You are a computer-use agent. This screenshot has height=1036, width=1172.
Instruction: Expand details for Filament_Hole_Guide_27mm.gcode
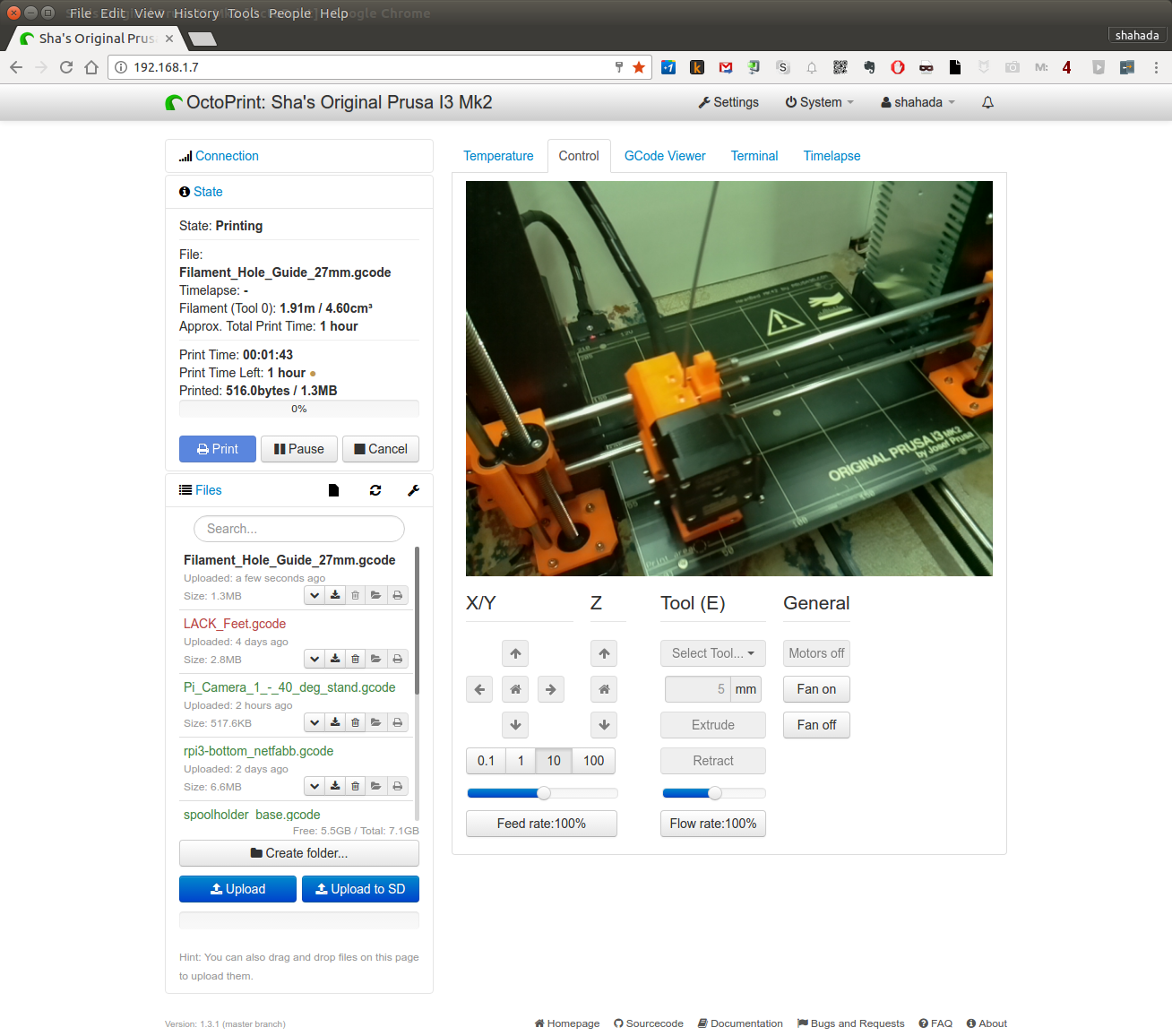(315, 595)
